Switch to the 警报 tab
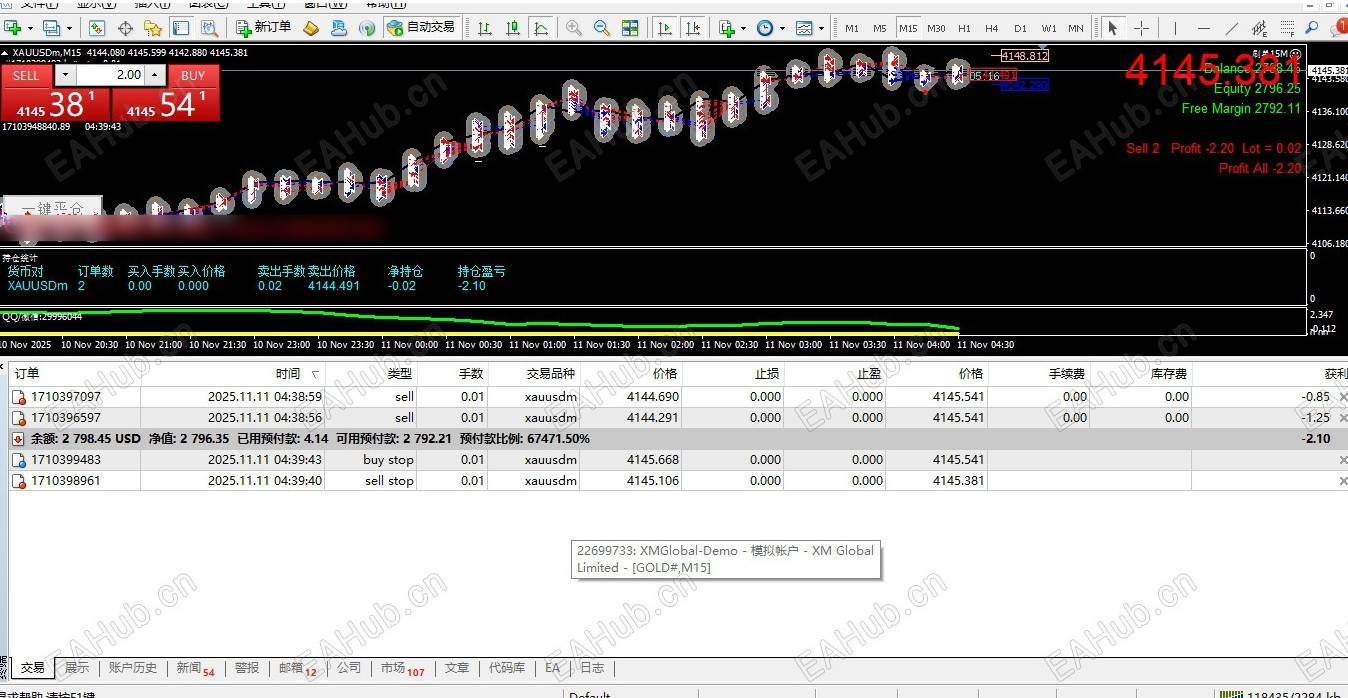Screen dimensions: 1348x698 [247, 668]
